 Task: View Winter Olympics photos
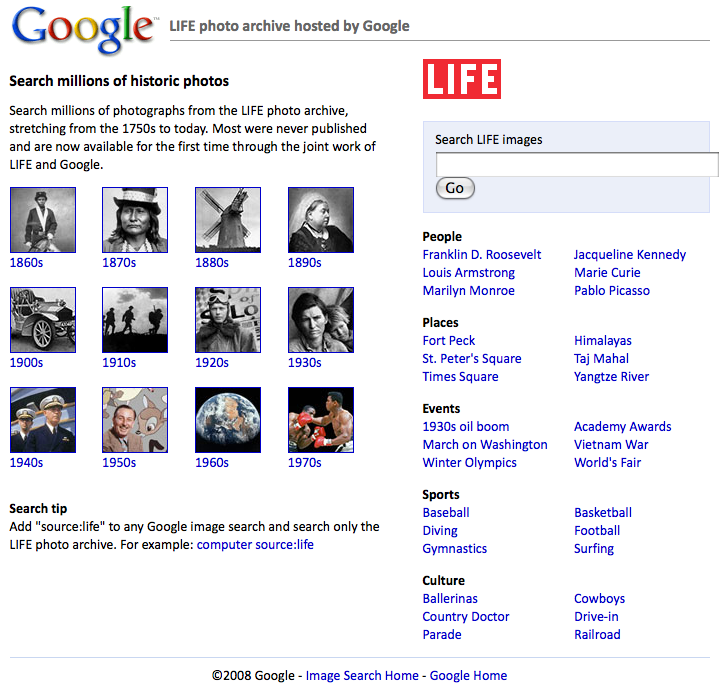(470, 463)
